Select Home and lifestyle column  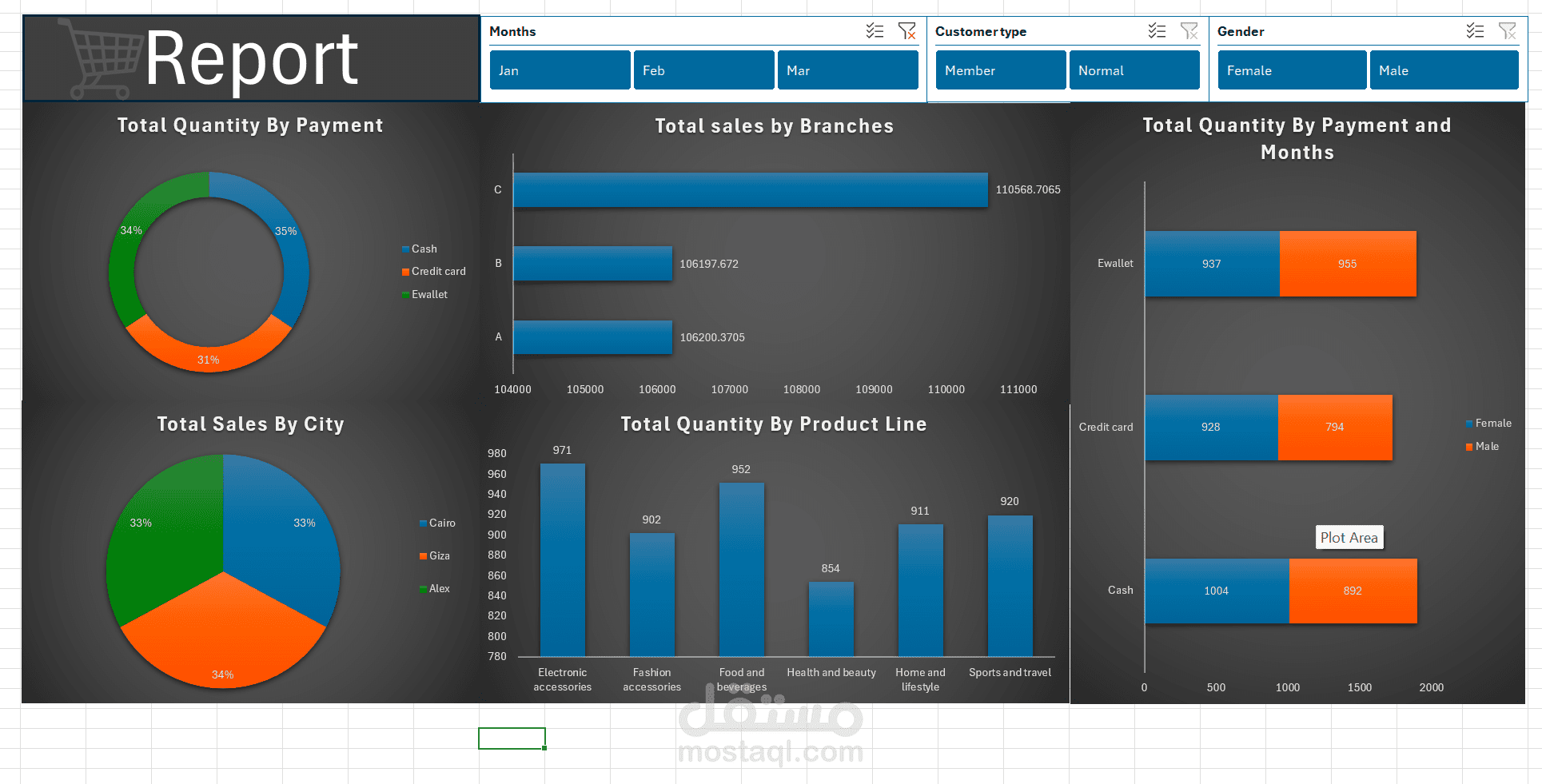click(921, 591)
